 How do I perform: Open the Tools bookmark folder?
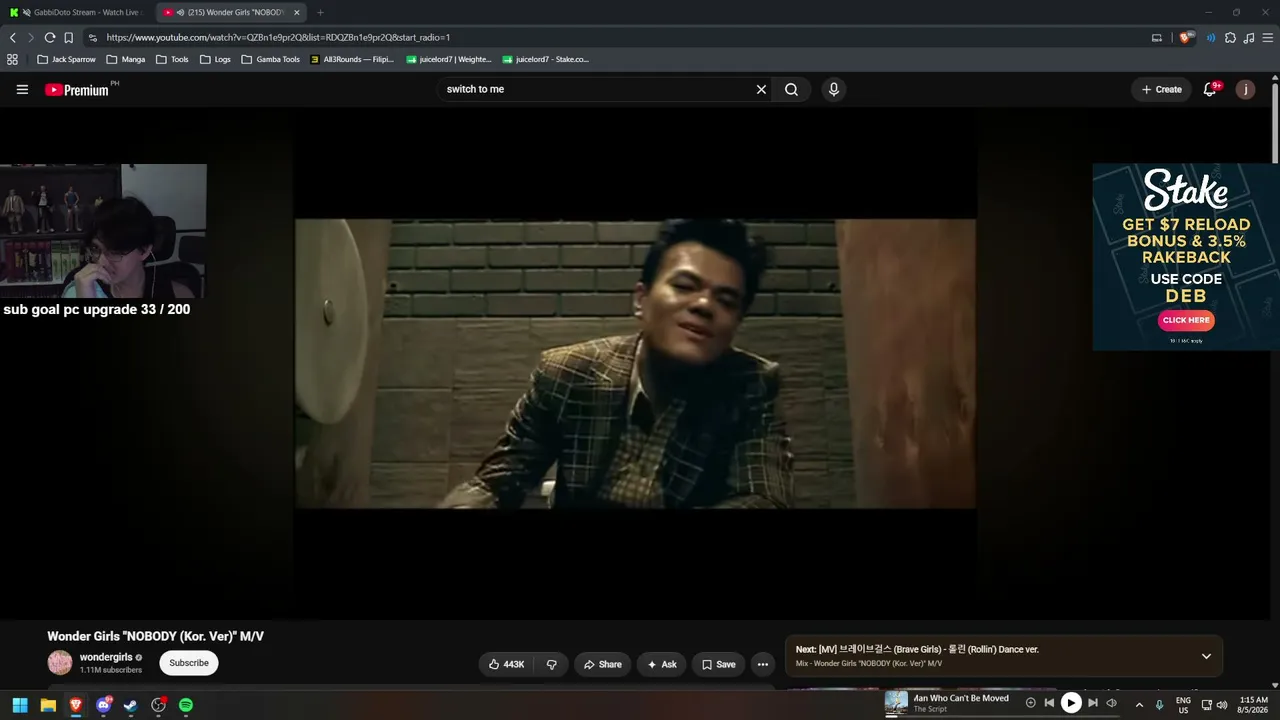[x=172, y=59]
